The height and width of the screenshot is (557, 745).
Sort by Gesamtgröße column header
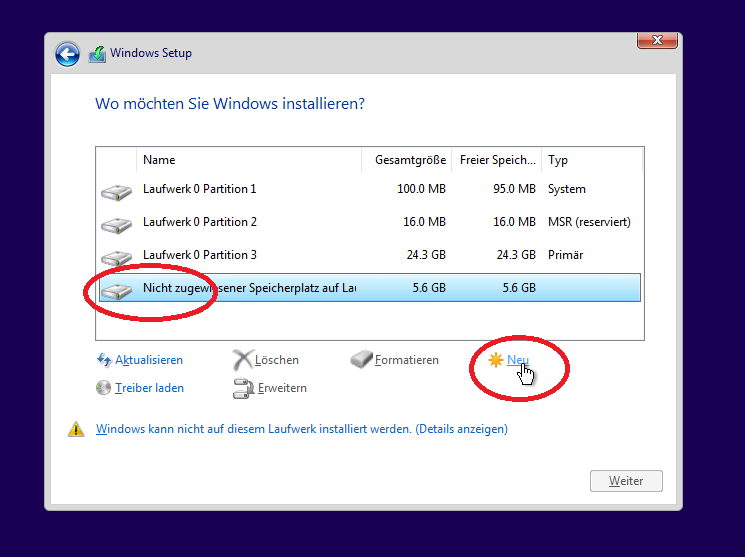pyautogui.click(x=407, y=160)
